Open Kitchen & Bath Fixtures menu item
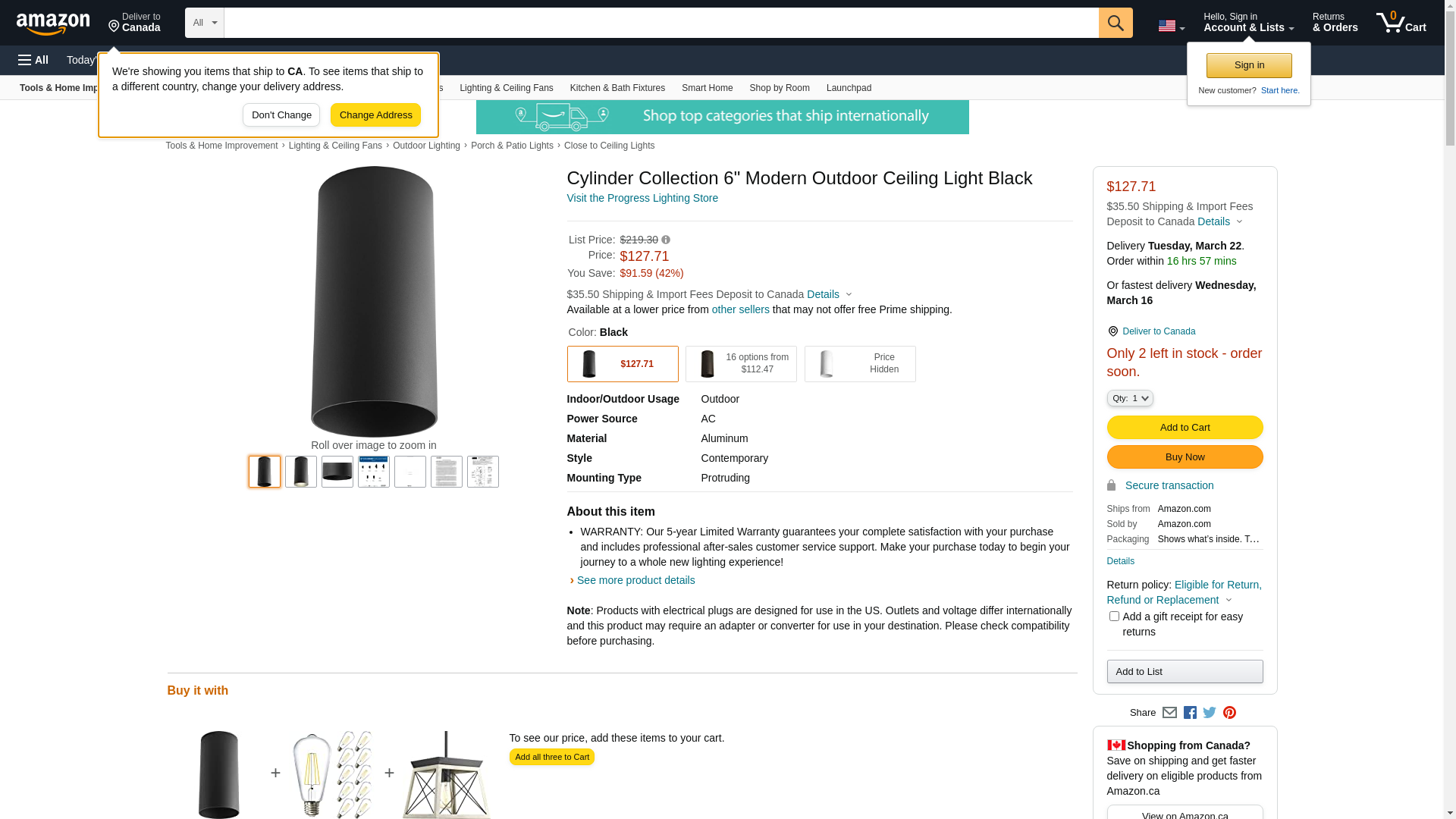Screen dimensions: 1456x819 617,88
